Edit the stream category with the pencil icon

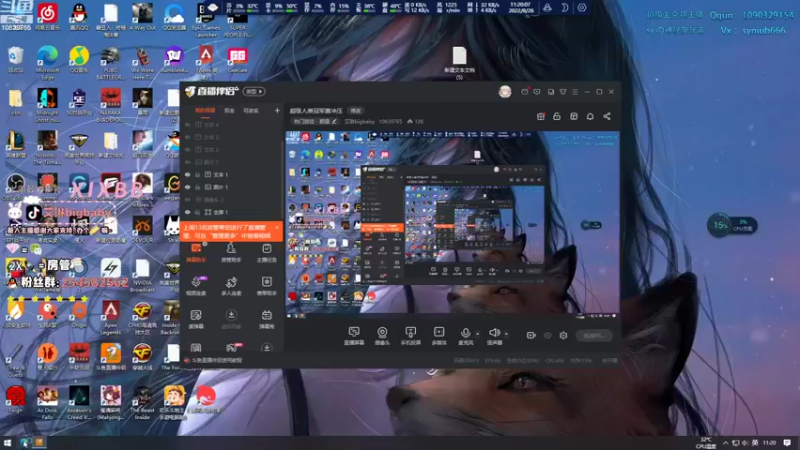pyautogui.click(x=334, y=121)
